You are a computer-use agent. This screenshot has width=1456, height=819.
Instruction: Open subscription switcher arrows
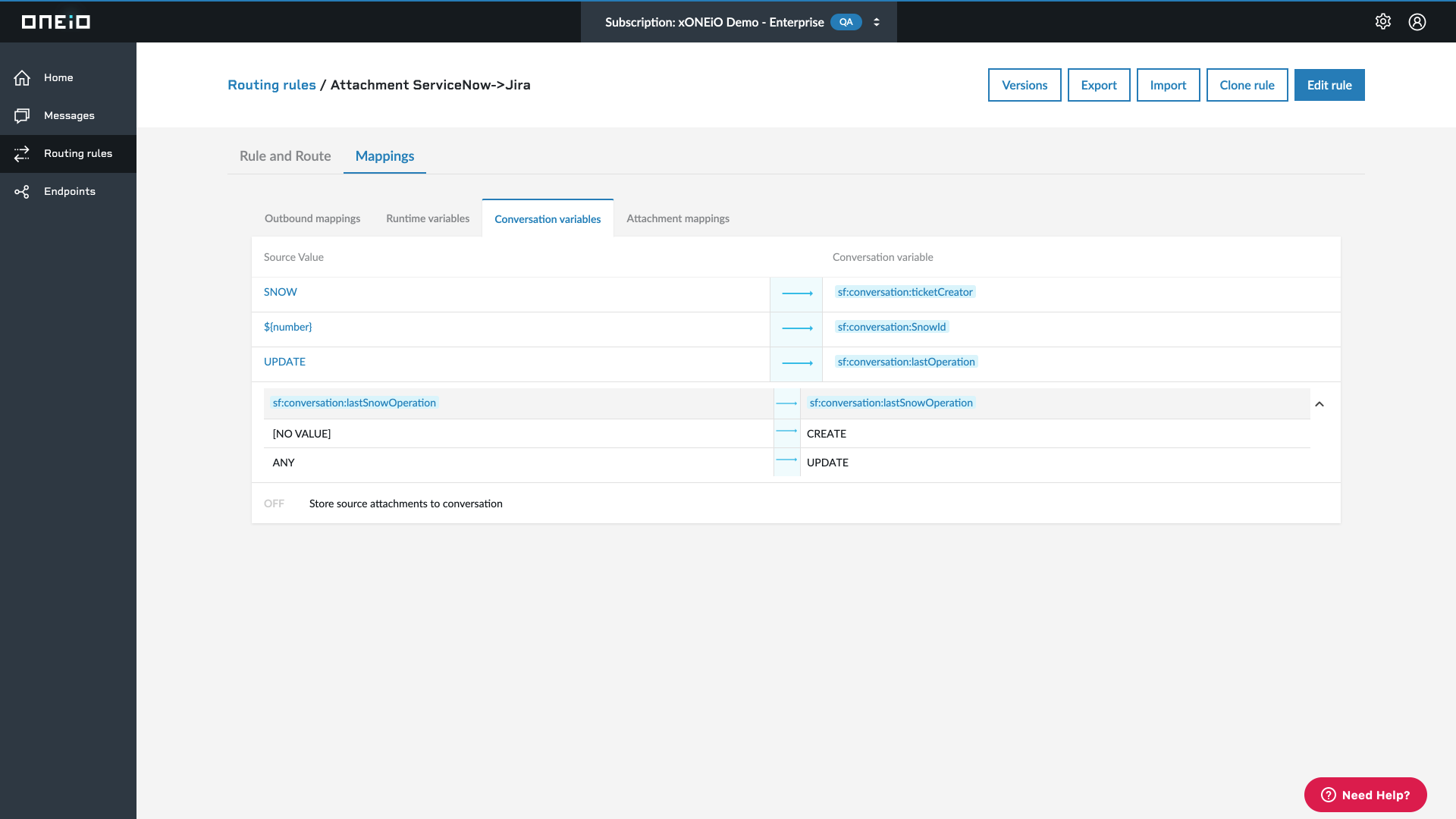tap(877, 22)
